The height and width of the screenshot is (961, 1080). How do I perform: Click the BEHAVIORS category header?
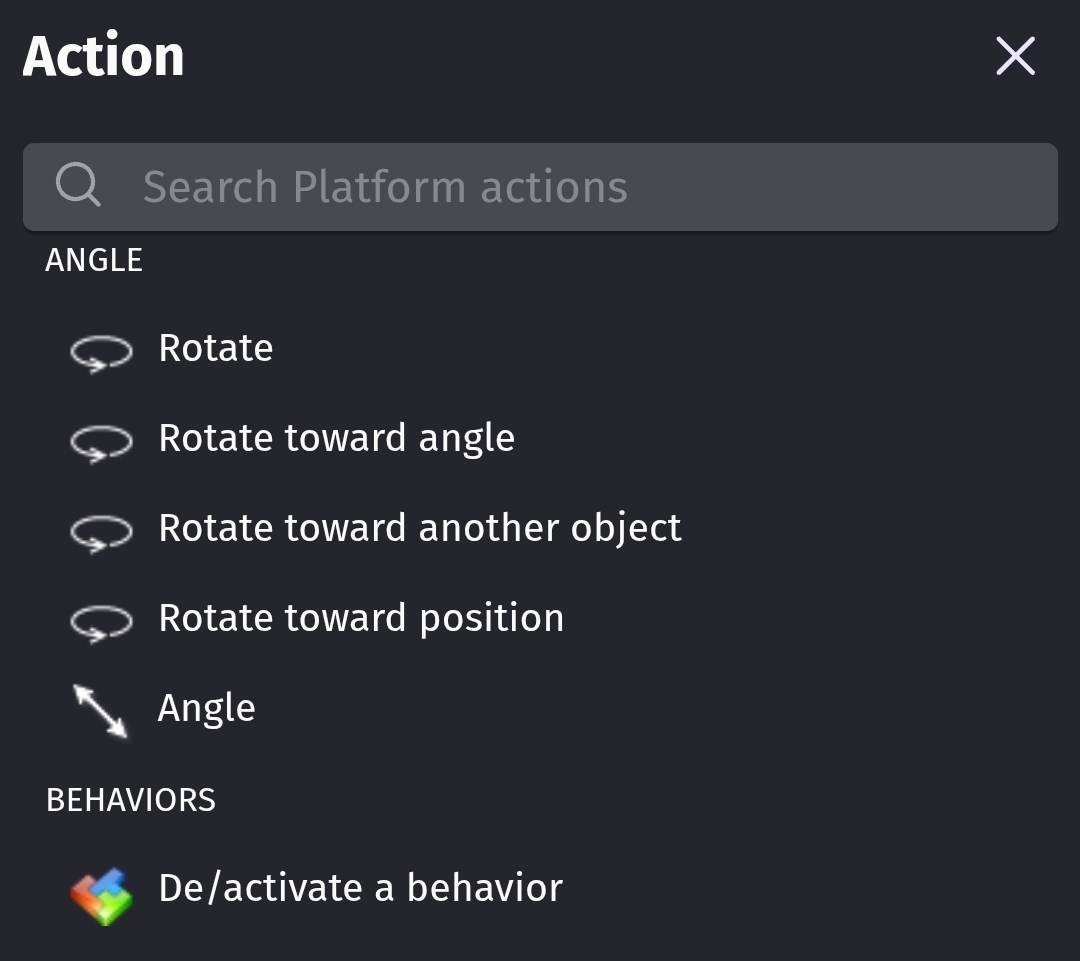pyautogui.click(x=131, y=801)
